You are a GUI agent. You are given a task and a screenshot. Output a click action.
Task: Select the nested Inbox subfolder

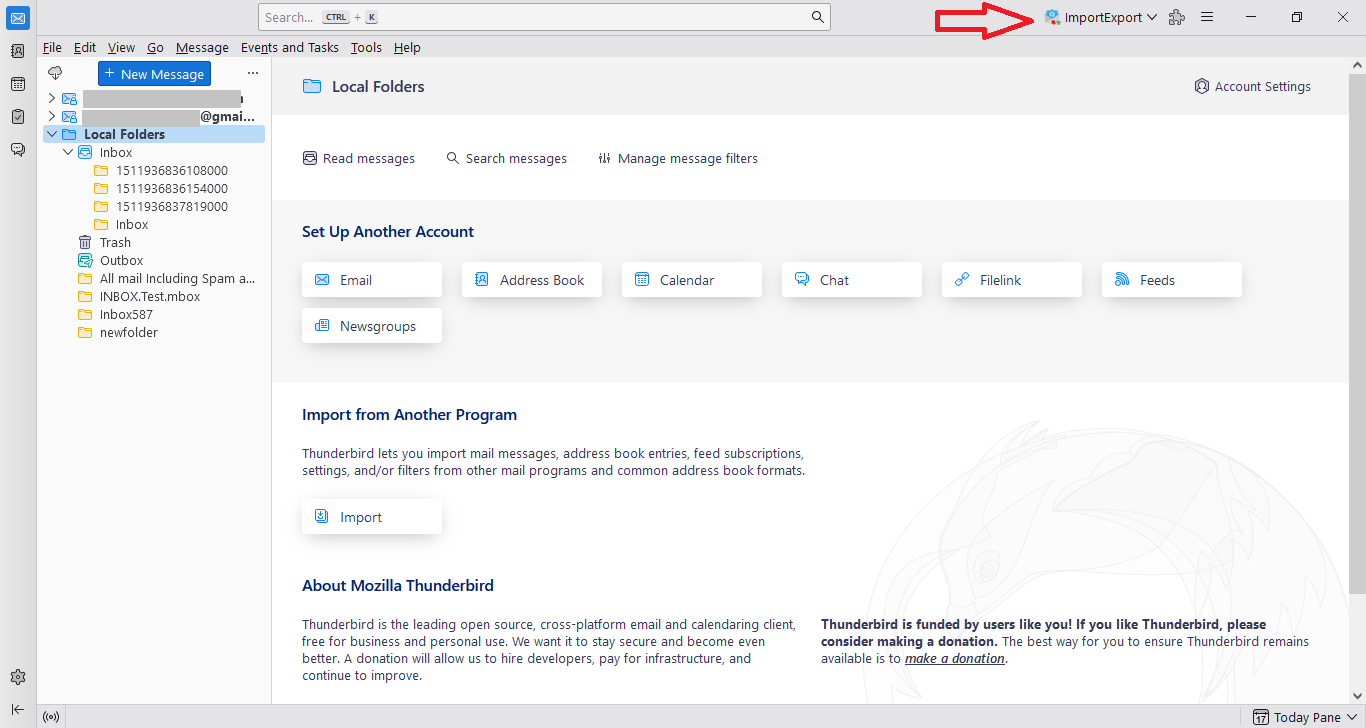click(x=132, y=224)
